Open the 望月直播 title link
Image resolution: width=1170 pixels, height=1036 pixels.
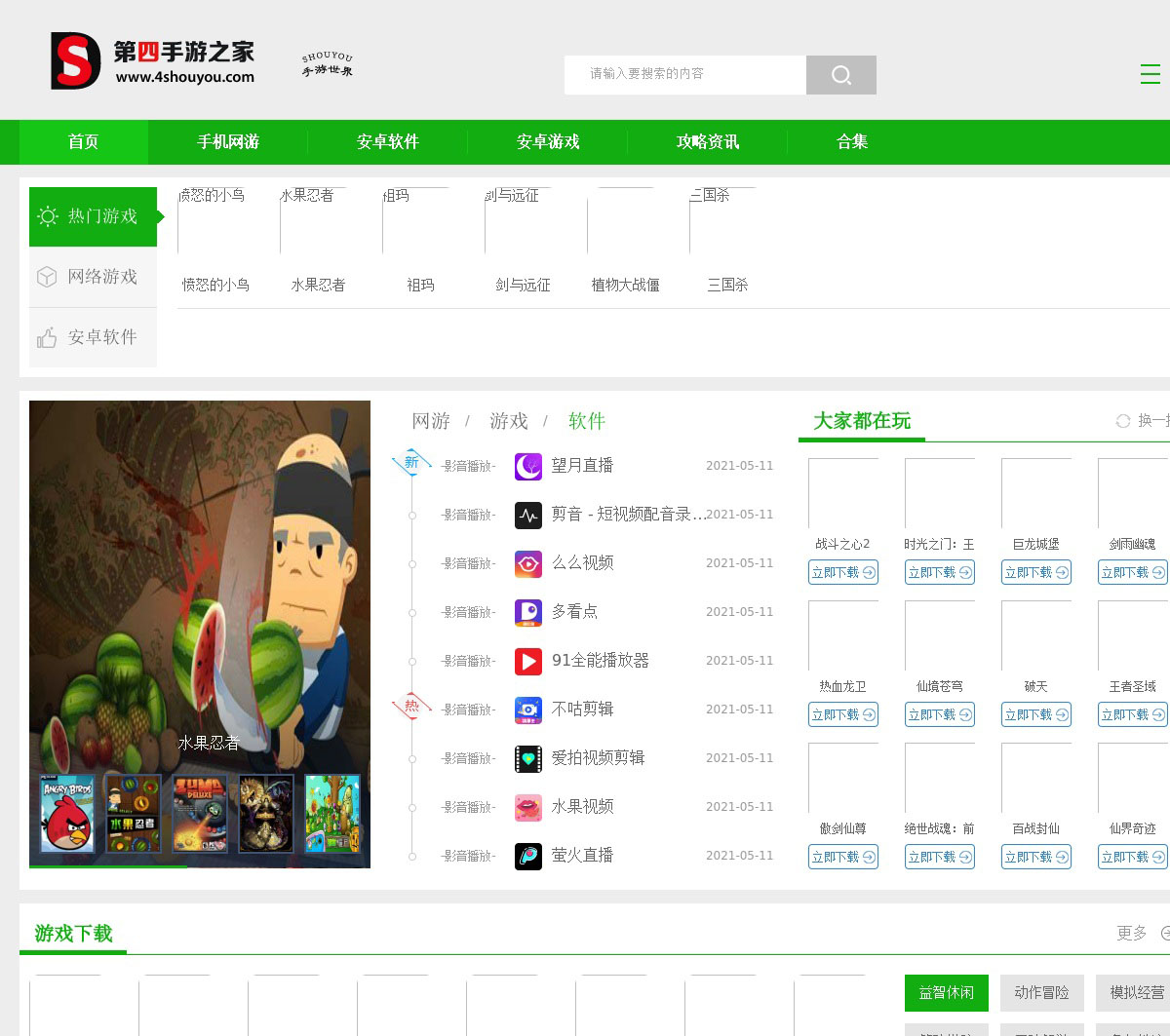pos(583,466)
